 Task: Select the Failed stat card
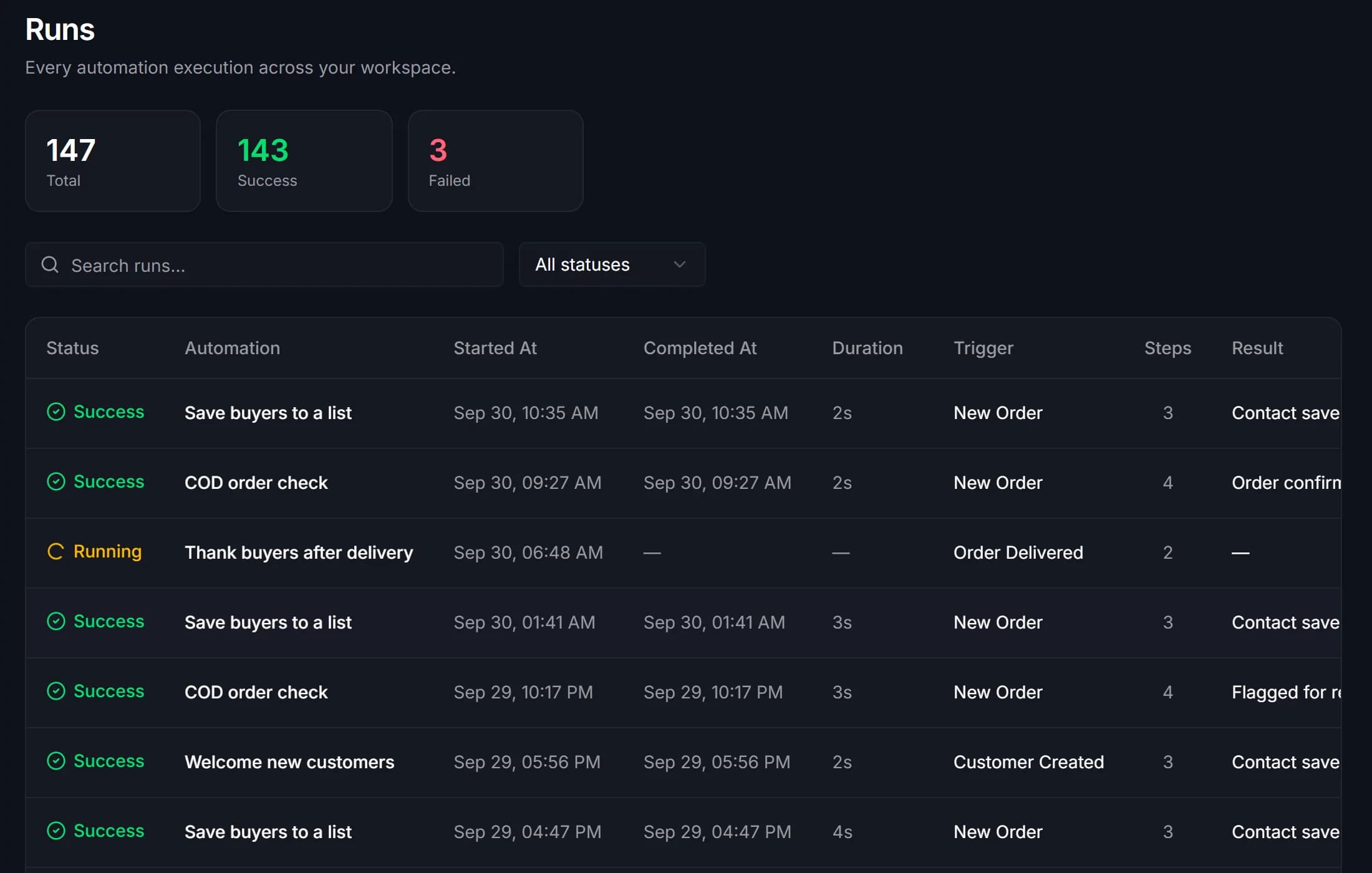click(x=496, y=161)
